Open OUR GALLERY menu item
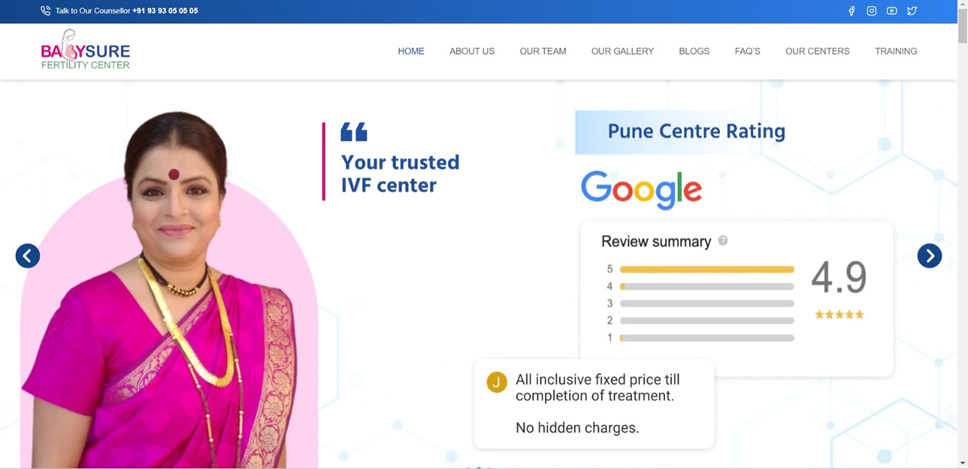The width and height of the screenshot is (968, 469). 622,51
